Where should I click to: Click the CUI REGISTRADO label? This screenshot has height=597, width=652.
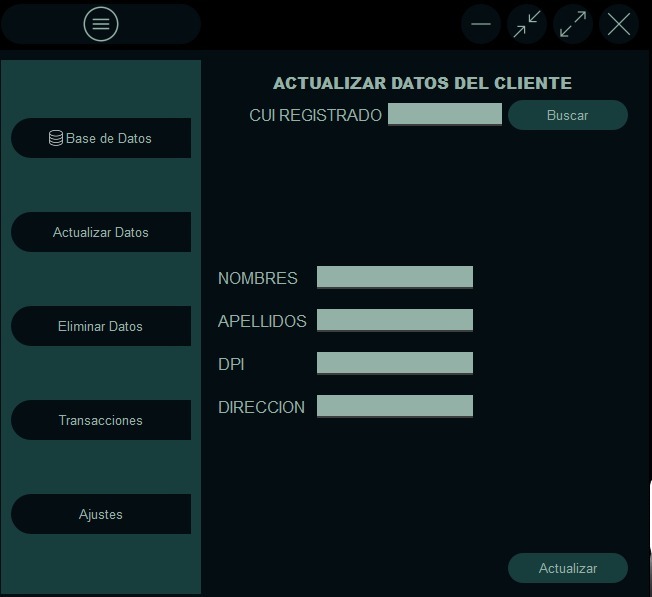315,116
